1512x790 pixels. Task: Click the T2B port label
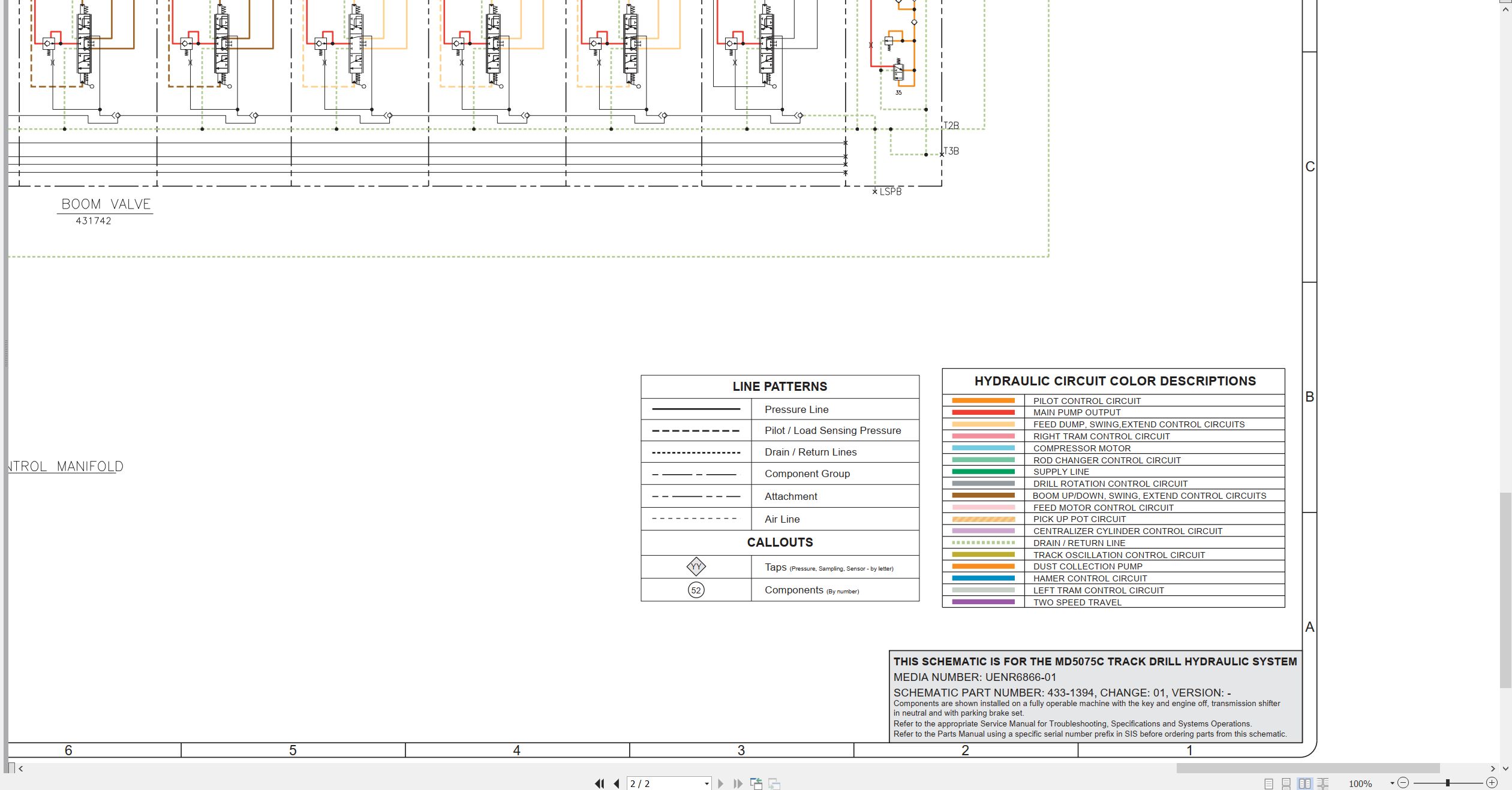point(952,125)
